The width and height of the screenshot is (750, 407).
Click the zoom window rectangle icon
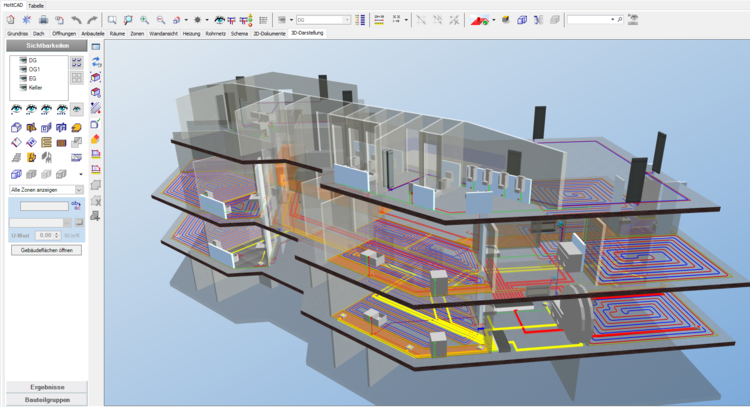tap(112, 19)
